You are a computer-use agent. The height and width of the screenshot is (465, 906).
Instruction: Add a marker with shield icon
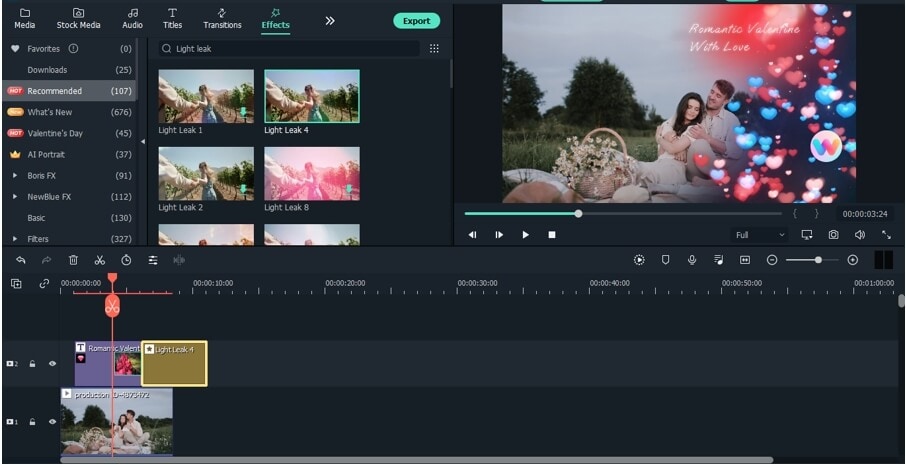tap(665, 260)
